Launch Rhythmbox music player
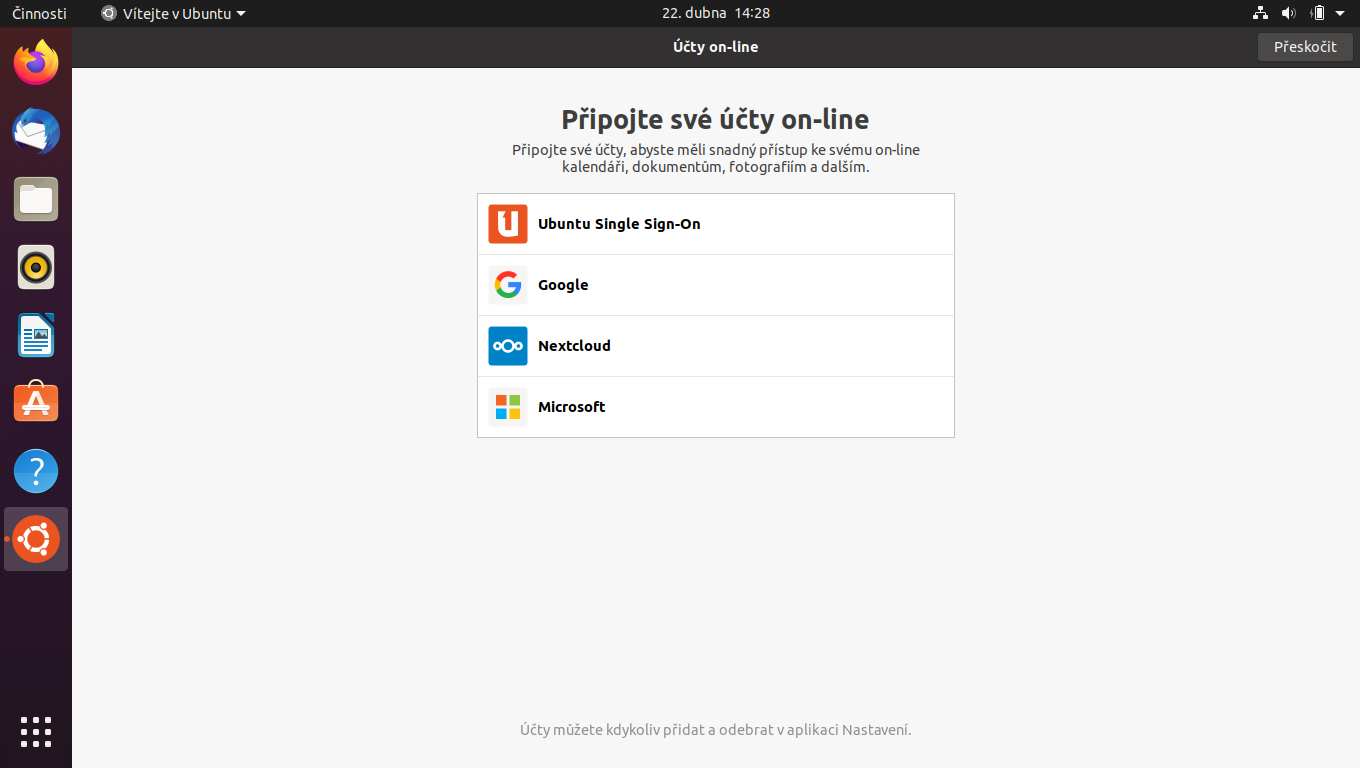Screen dimensions: 1360x768 (36, 267)
